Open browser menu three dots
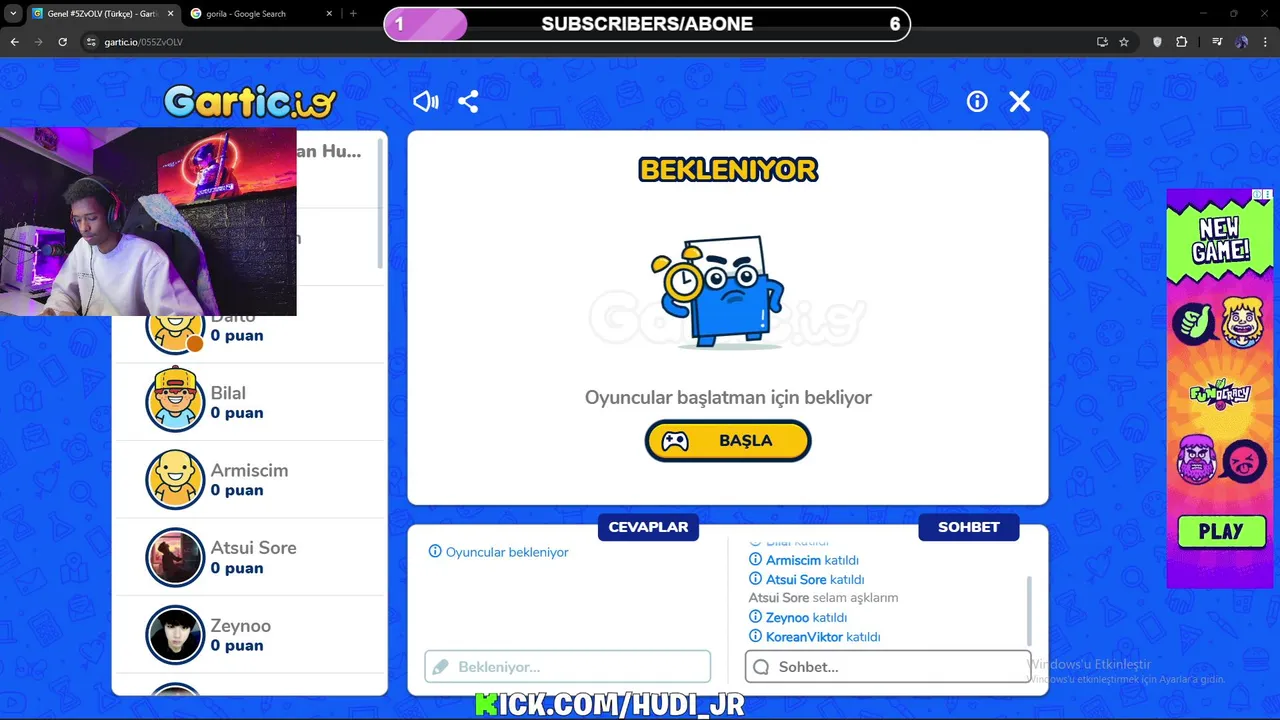This screenshot has width=1280, height=720. pos(1266,42)
